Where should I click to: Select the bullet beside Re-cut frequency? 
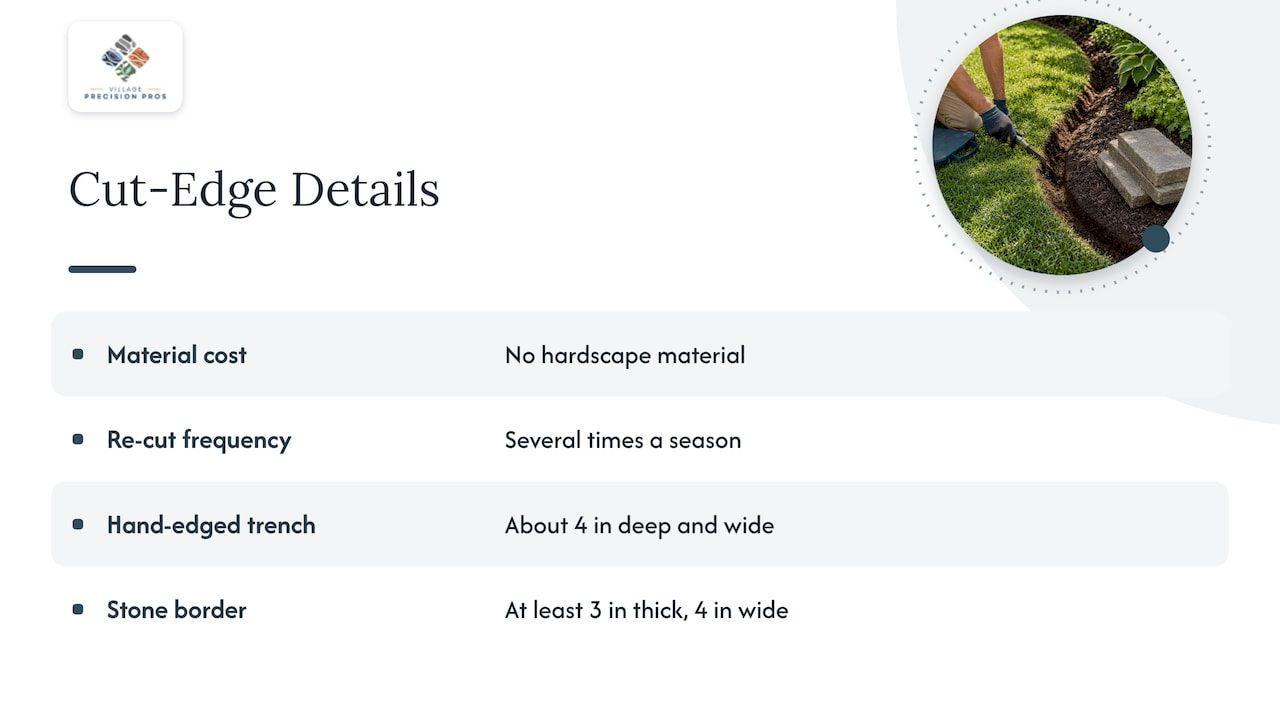click(78, 439)
